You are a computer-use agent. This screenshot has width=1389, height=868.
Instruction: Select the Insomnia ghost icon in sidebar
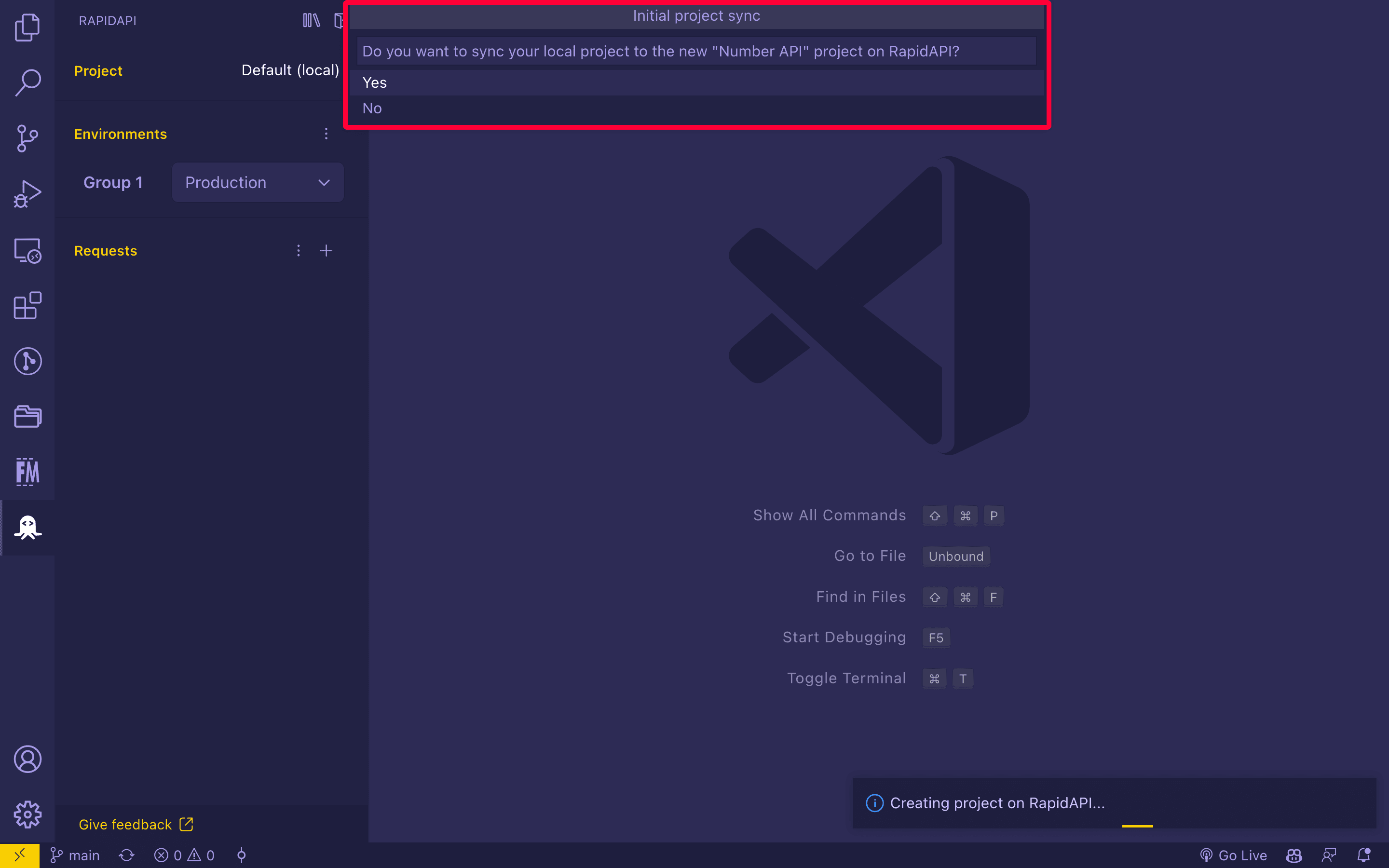(27, 528)
